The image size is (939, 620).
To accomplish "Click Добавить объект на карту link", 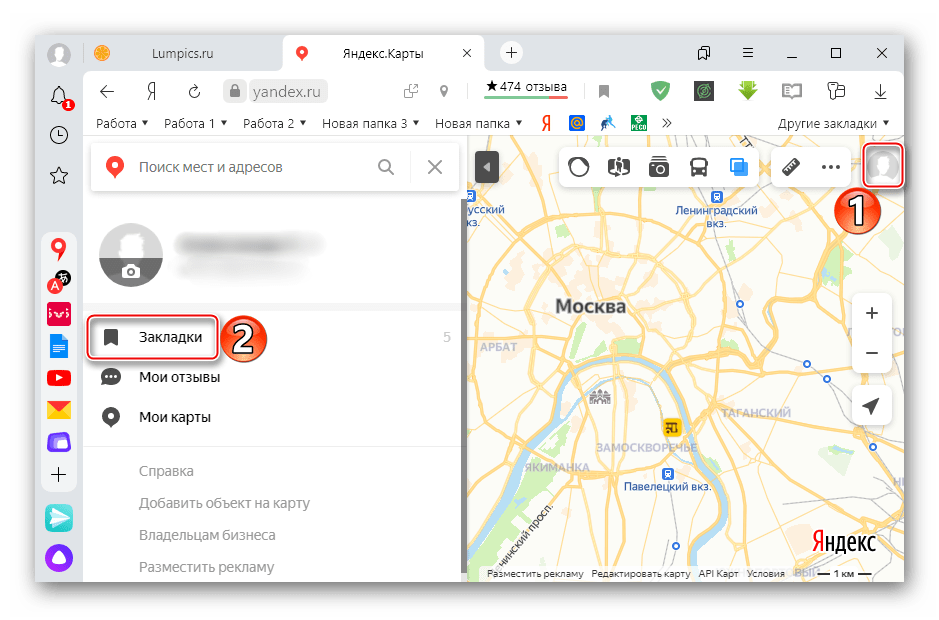I will 224,503.
